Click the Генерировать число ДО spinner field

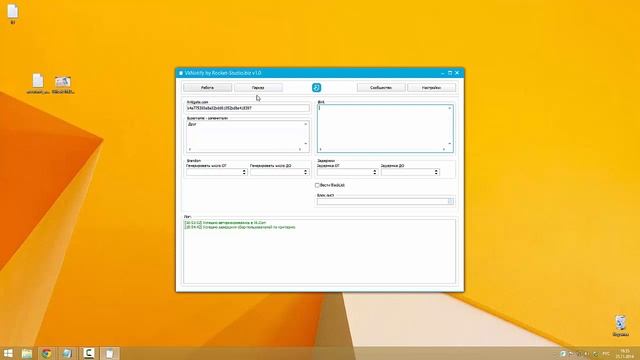[280, 172]
